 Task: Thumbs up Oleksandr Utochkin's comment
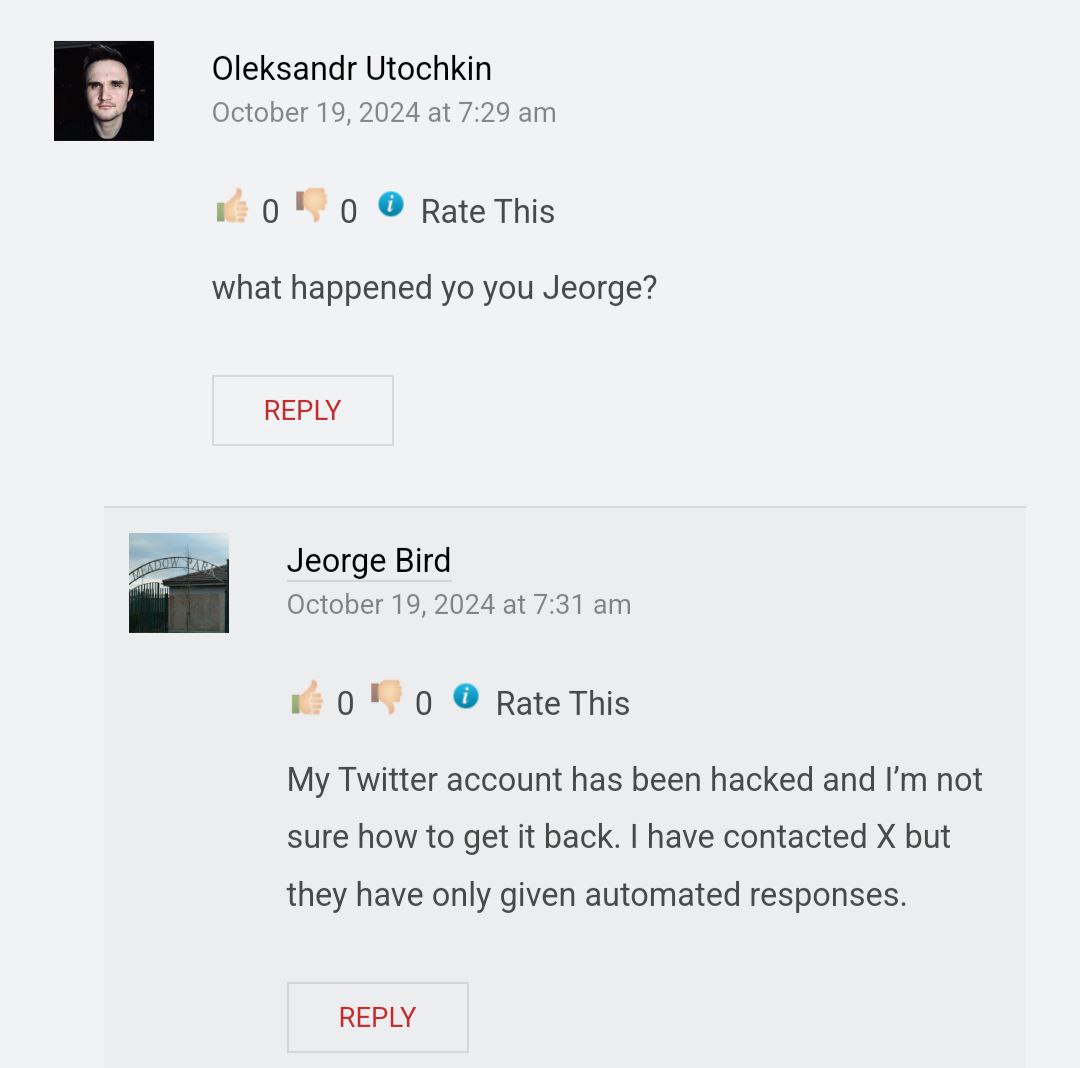232,207
